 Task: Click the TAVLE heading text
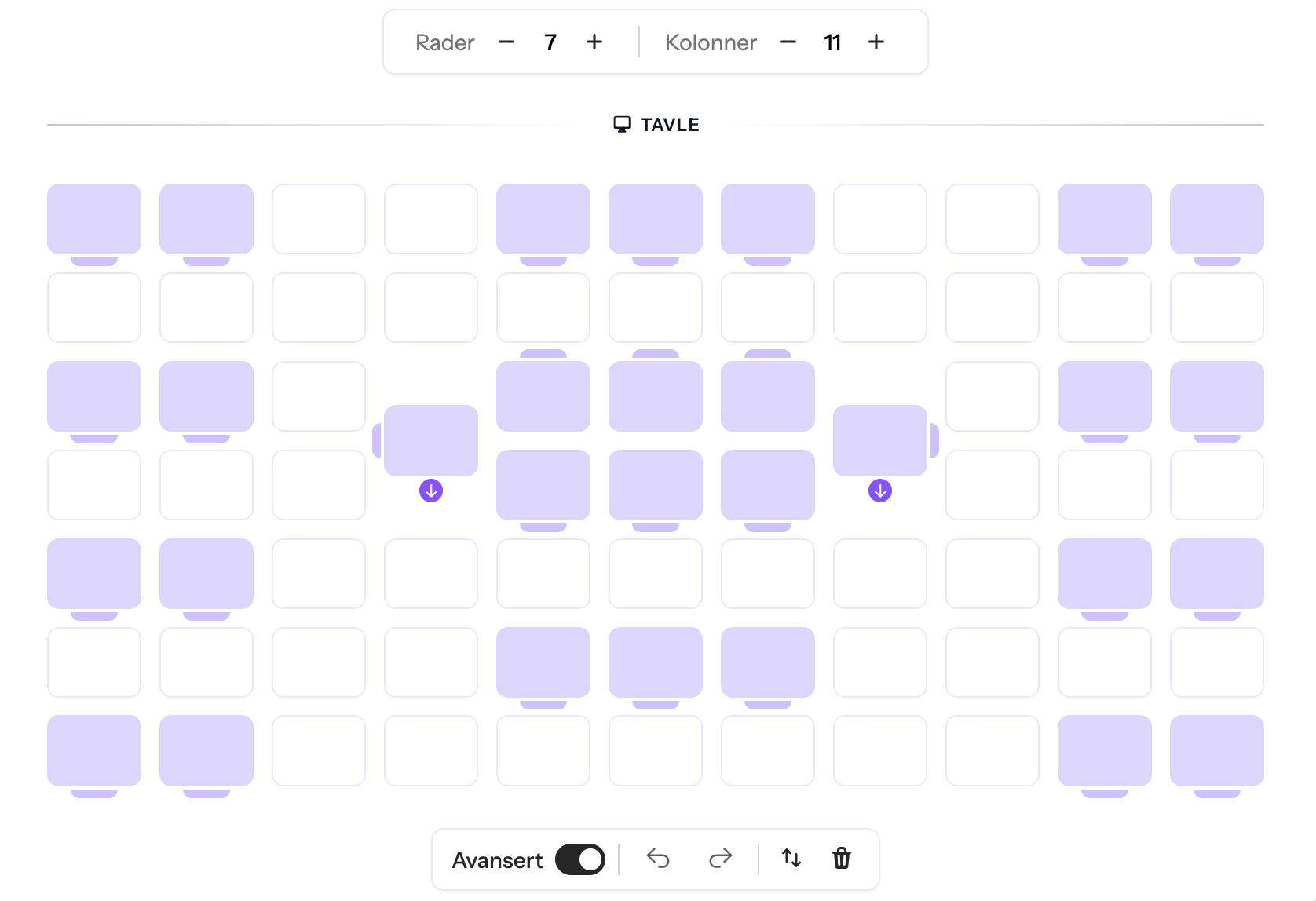point(670,125)
